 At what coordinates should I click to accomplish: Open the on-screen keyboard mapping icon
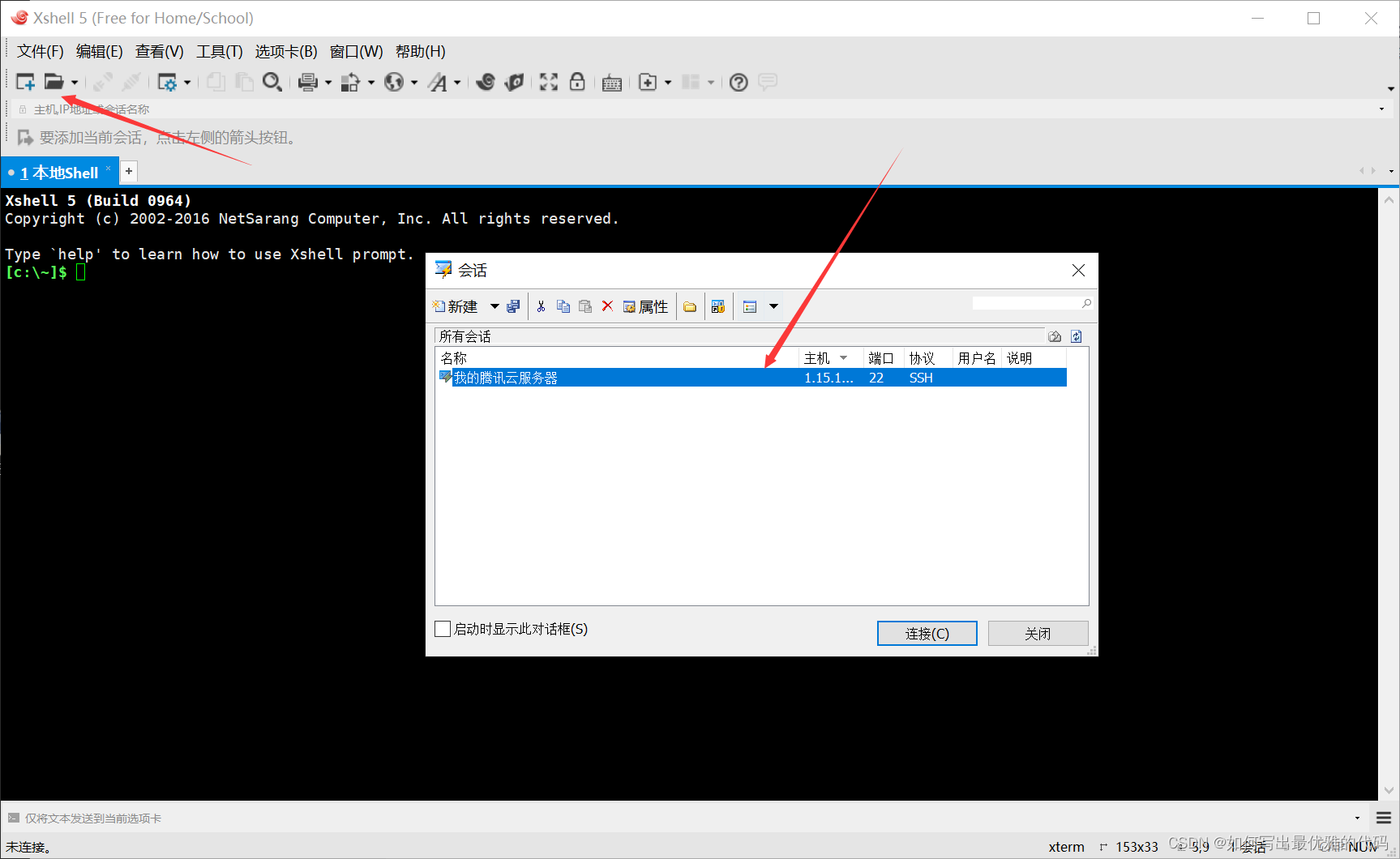click(x=612, y=83)
